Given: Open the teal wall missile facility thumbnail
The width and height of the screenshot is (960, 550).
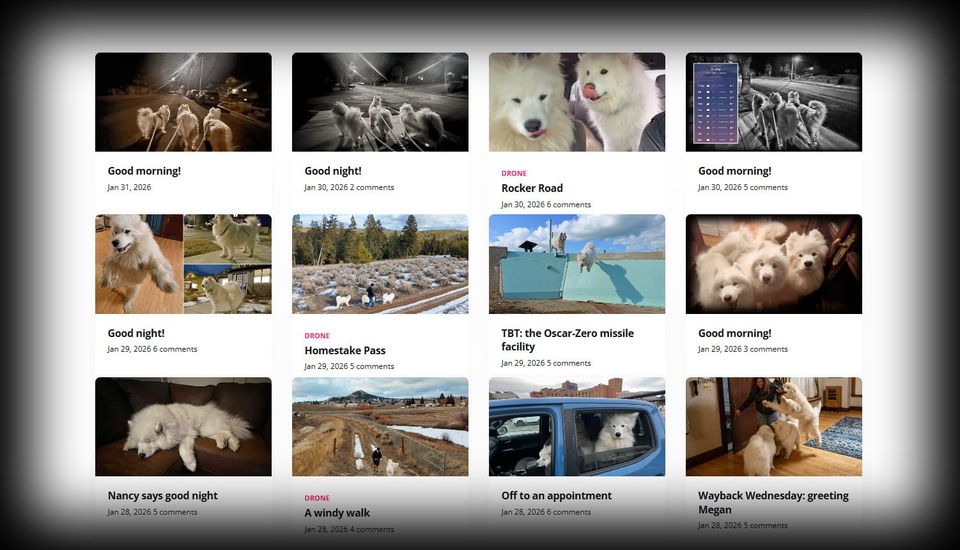Looking at the screenshot, I should (577, 264).
